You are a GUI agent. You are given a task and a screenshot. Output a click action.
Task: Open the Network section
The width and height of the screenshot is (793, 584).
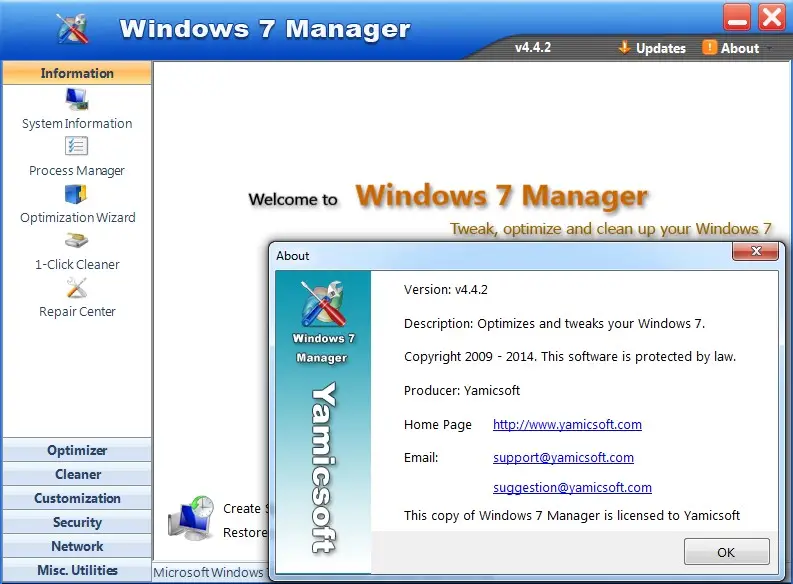[x=77, y=546]
